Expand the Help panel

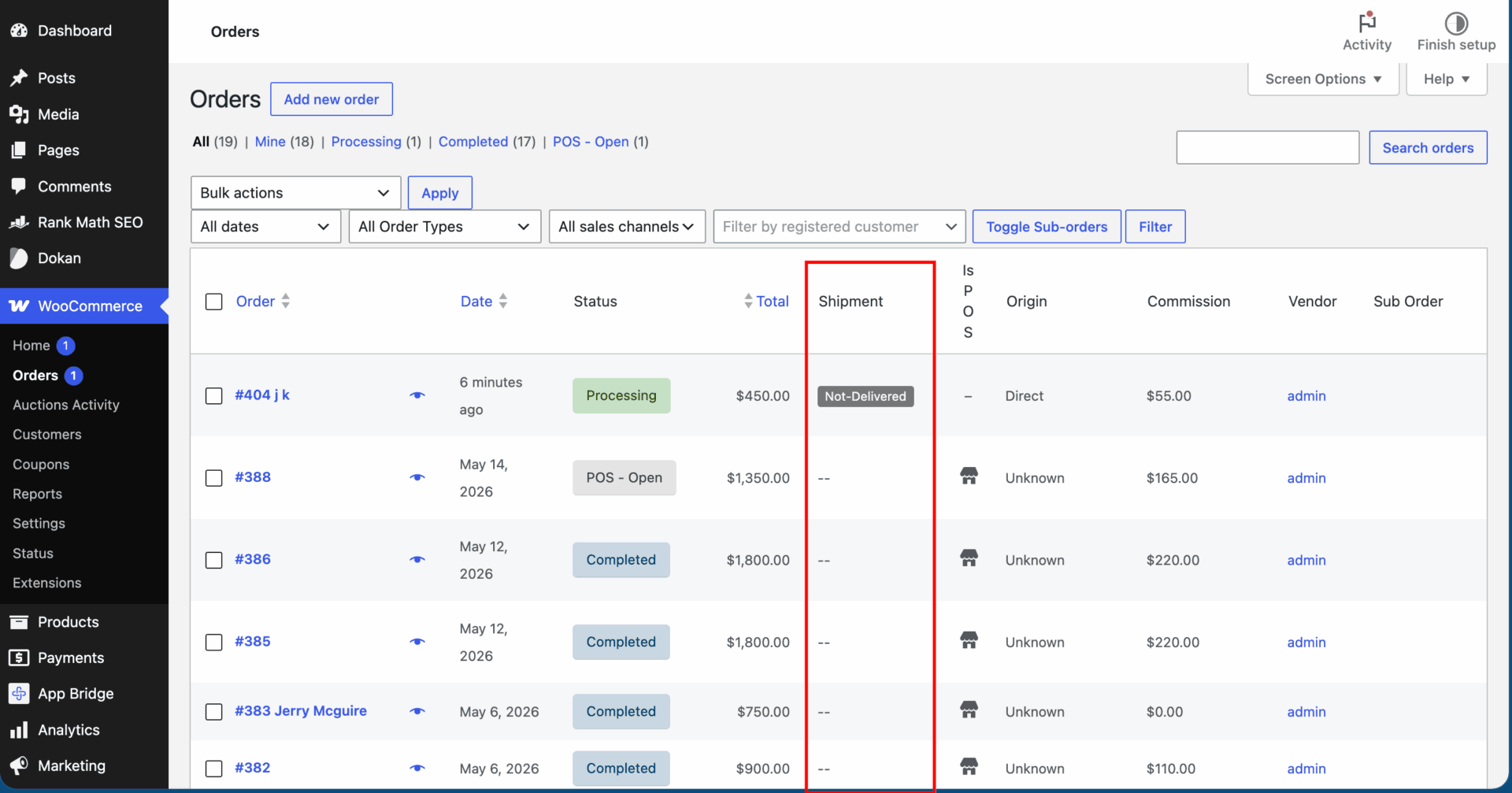pos(1447,79)
